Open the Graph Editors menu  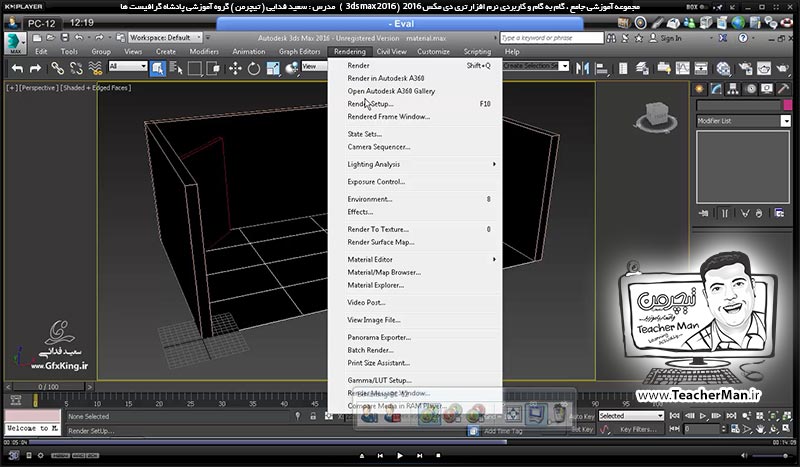[x=299, y=52]
